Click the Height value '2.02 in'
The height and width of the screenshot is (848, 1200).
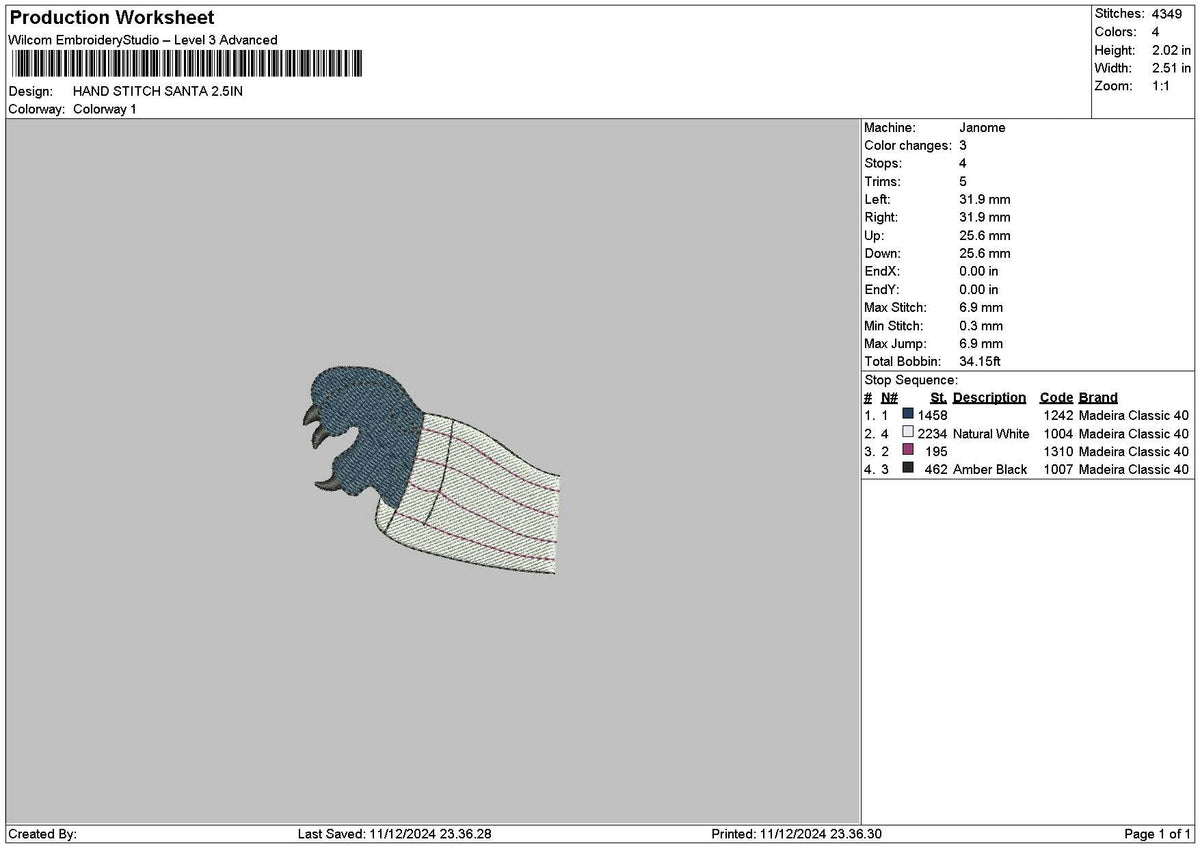tap(1171, 50)
